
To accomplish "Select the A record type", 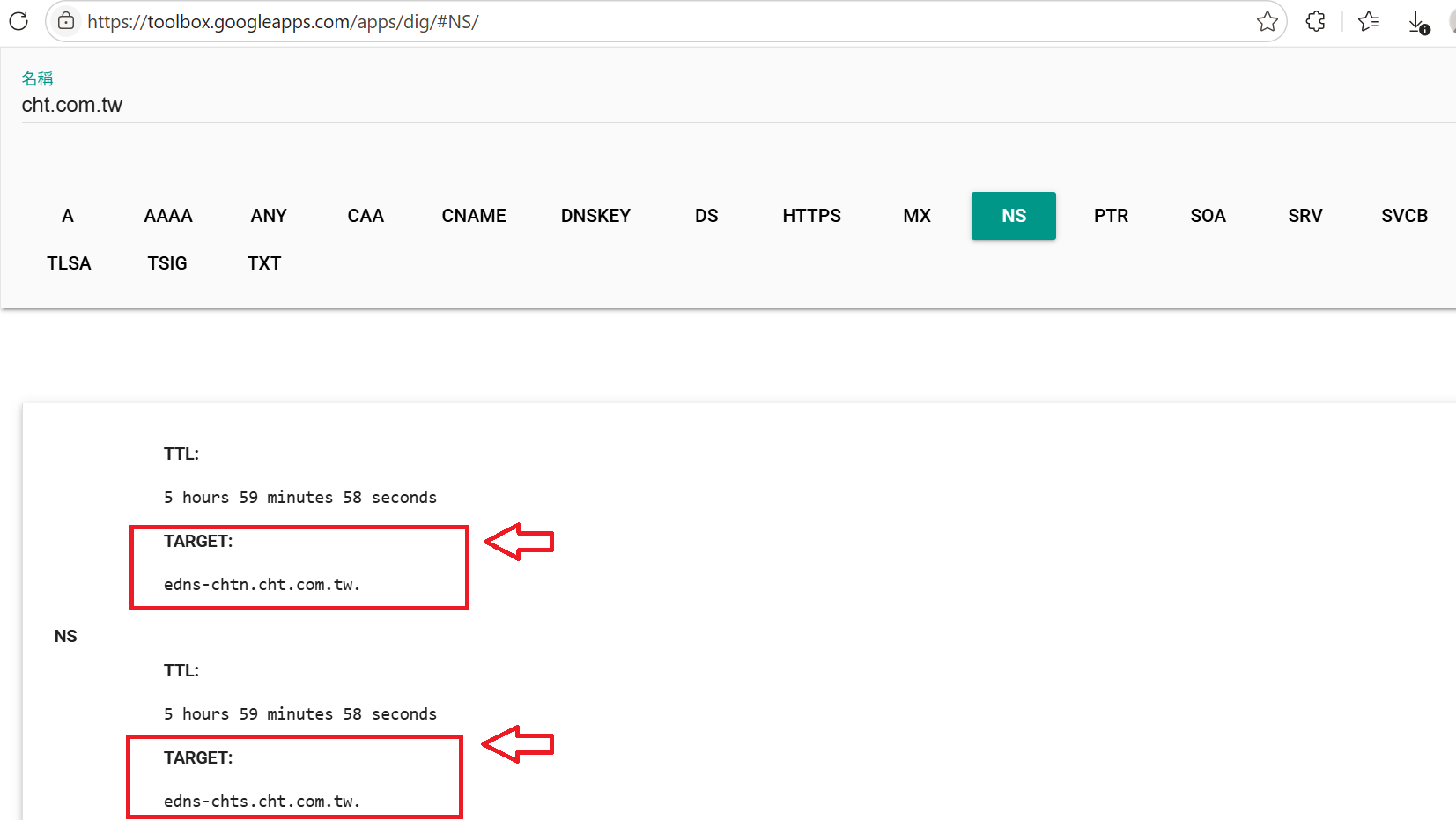I will (68, 216).
